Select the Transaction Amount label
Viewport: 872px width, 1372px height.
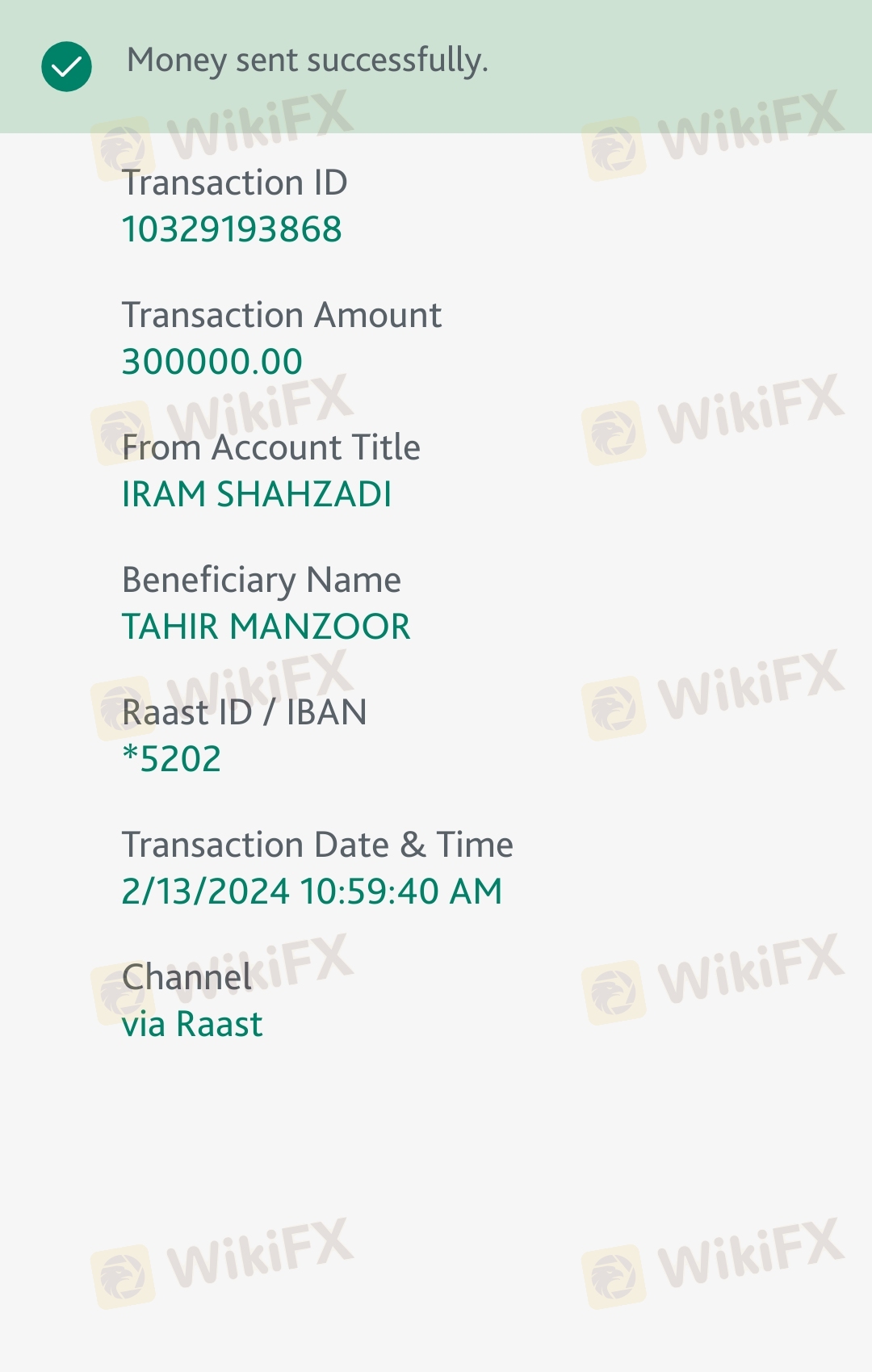(x=281, y=315)
